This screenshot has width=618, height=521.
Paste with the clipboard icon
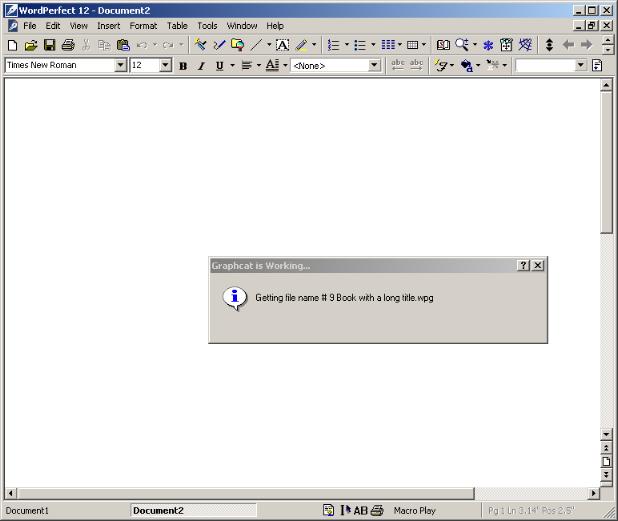[x=123, y=45]
